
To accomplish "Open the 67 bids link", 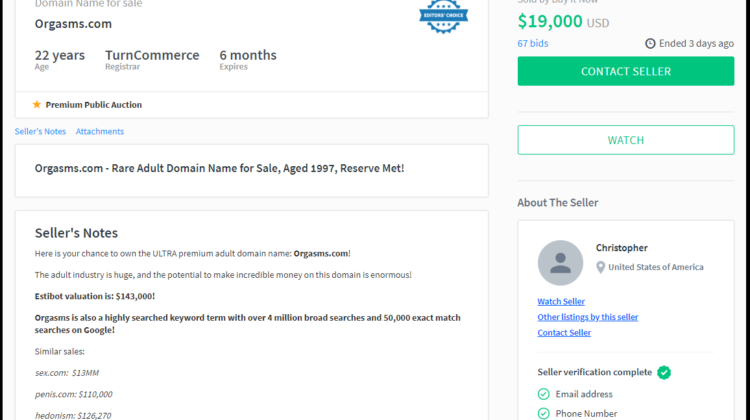I will click(532, 44).
